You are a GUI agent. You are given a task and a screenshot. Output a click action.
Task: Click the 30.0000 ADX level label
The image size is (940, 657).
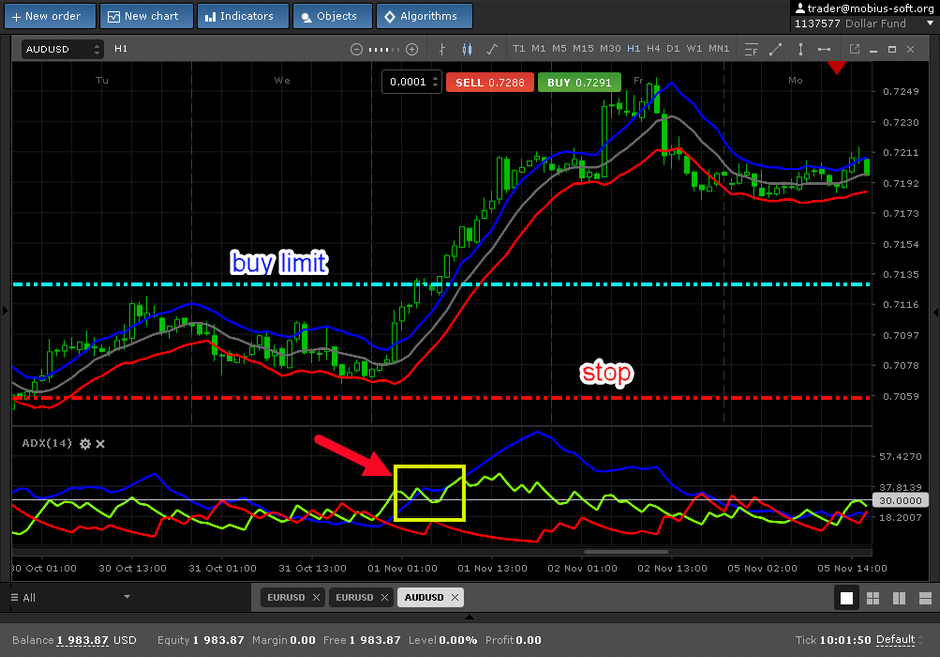[x=900, y=500]
